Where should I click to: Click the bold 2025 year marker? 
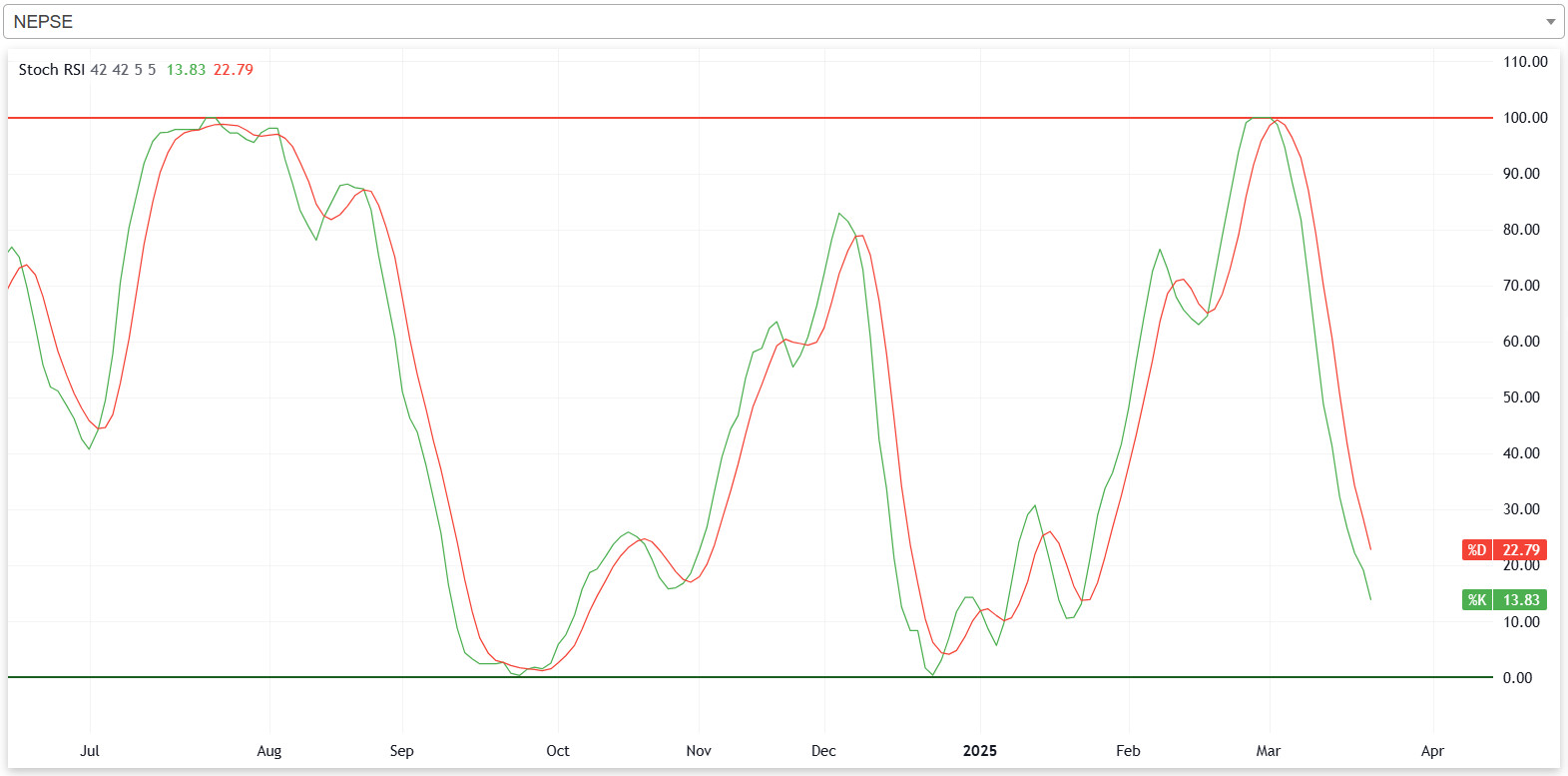coord(979,751)
